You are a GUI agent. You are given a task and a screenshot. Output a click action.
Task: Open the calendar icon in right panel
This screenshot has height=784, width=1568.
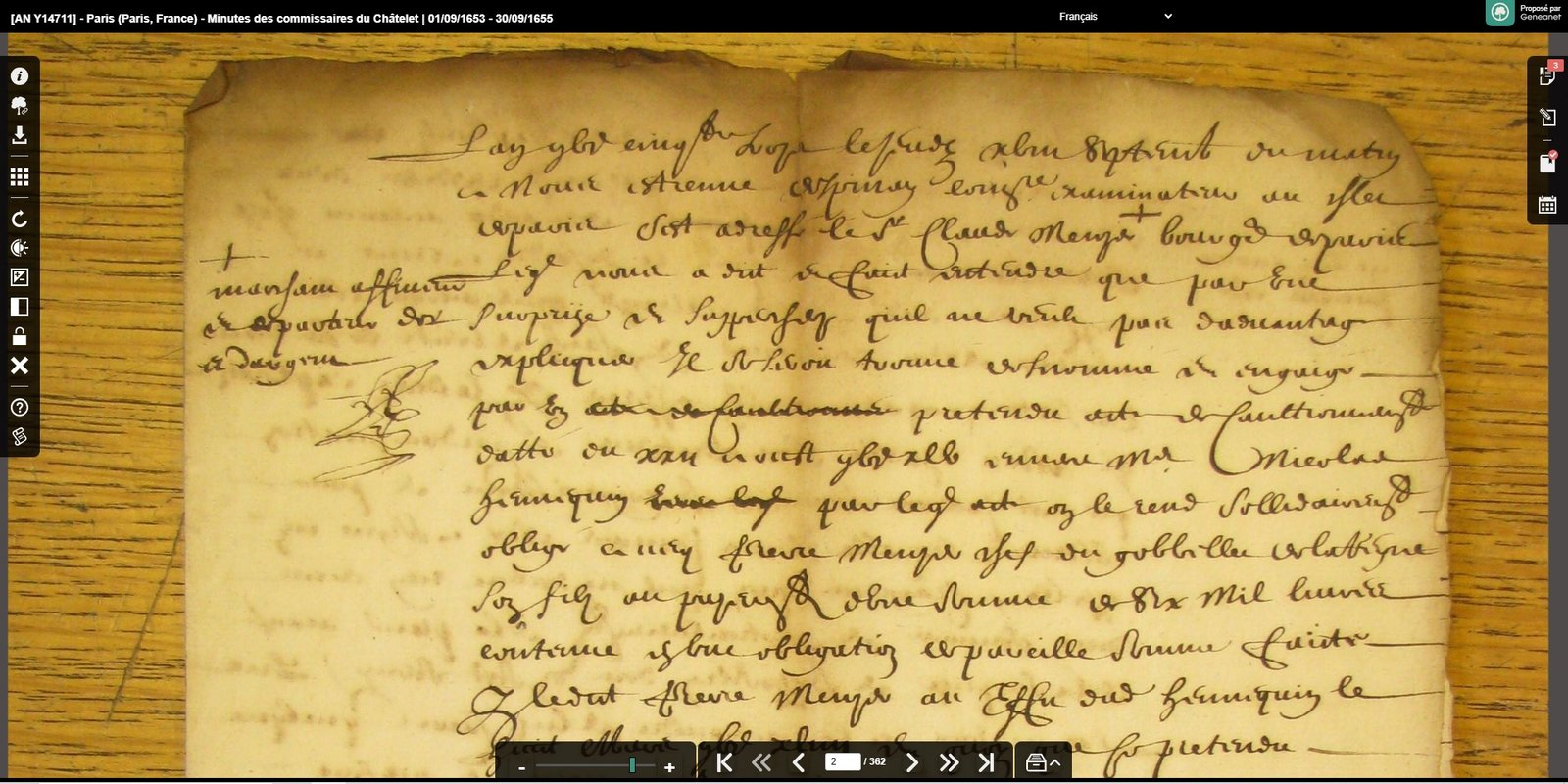click(1547, 205)
